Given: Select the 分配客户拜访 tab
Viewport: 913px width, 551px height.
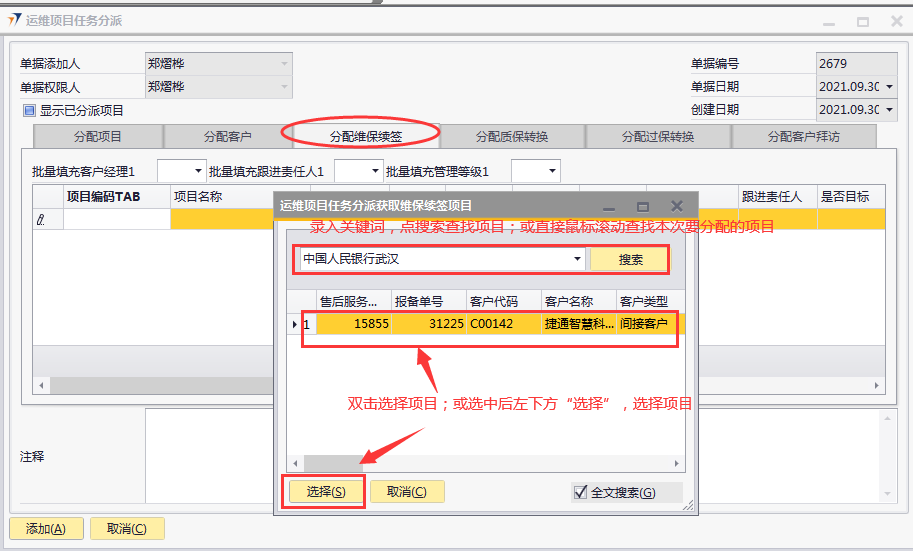Looking at the screenshot, I should pos(803,137).
